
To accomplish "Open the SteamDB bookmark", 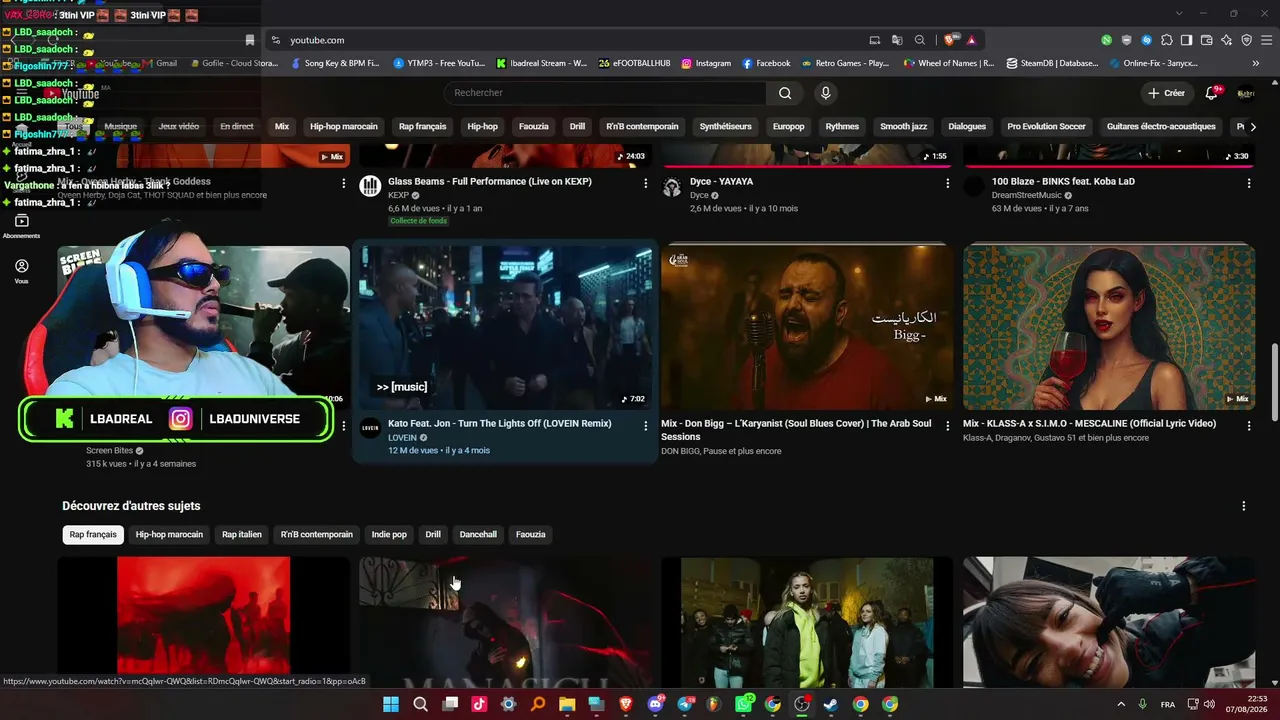I will click(1051, 63).
